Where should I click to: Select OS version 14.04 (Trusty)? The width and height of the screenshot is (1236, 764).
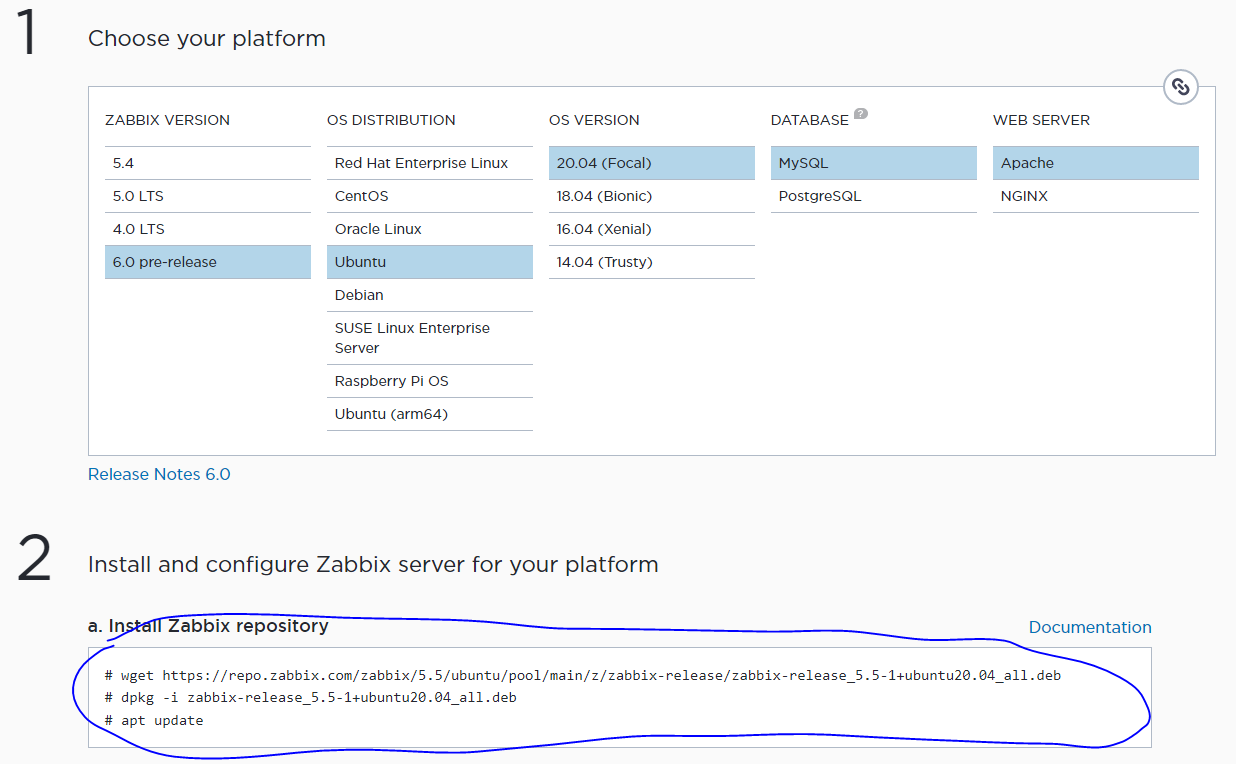pos(651,262)
